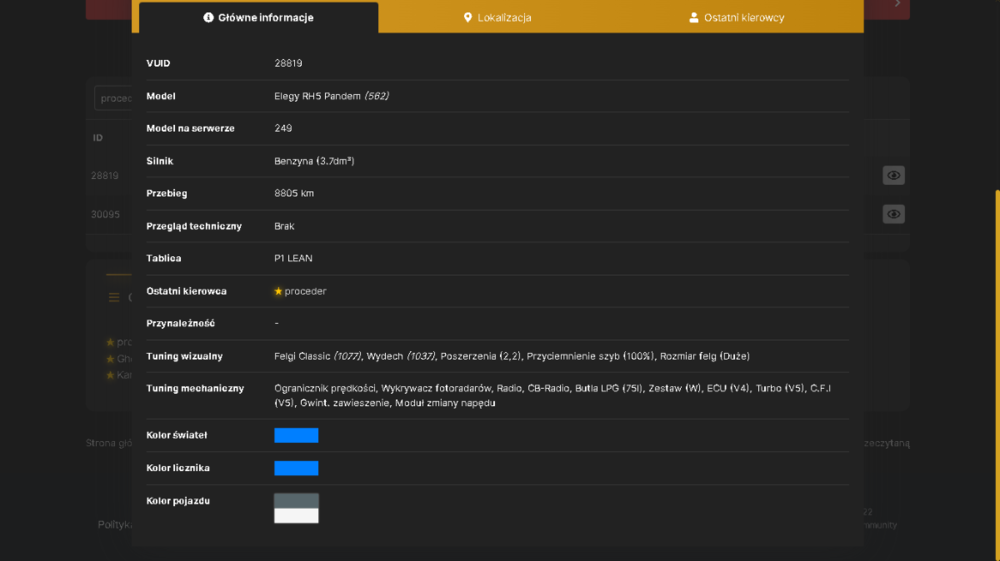This screenshot has width=1000, height=561.
Task: Open the Polityka footer link
Action: [x=115, y=525]
